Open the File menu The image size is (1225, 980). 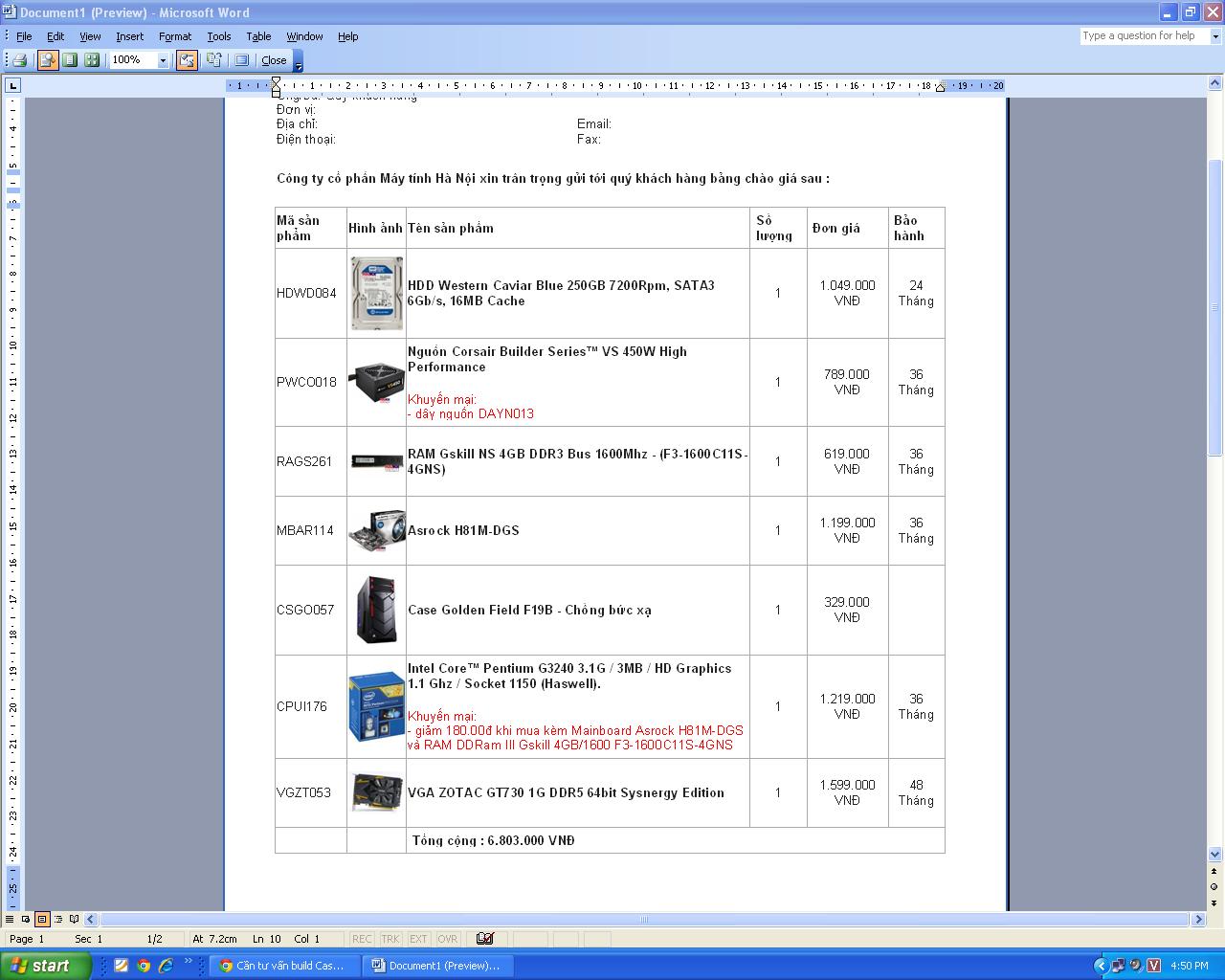24,36
